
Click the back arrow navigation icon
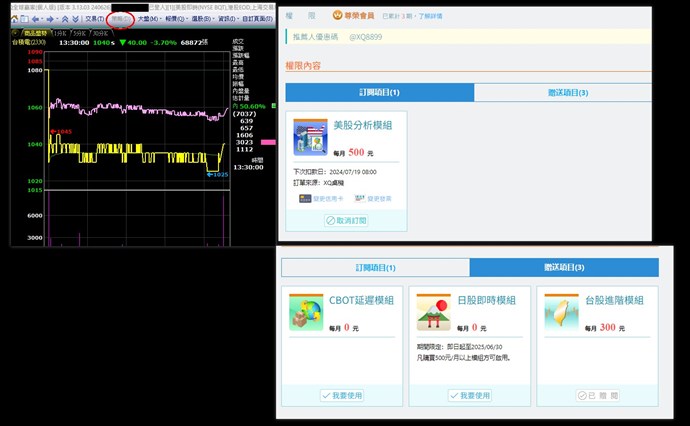click(x=37, y=19)
